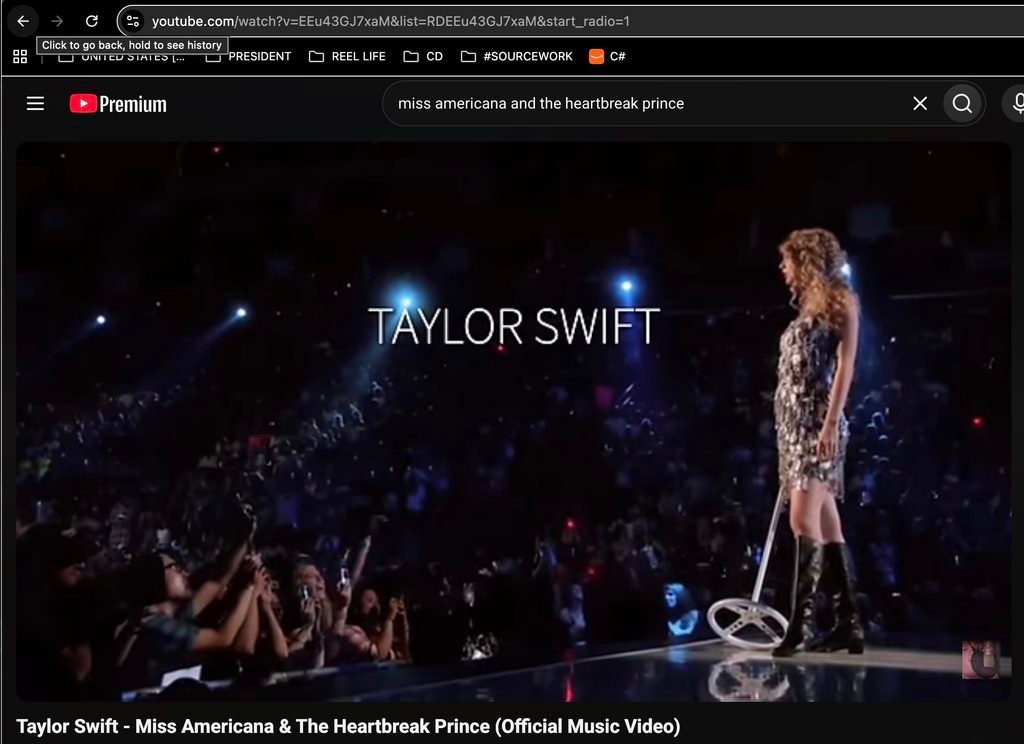View site information icon beside URL
This screenshot has height=744, width=1024.
(x=133, y=21)
